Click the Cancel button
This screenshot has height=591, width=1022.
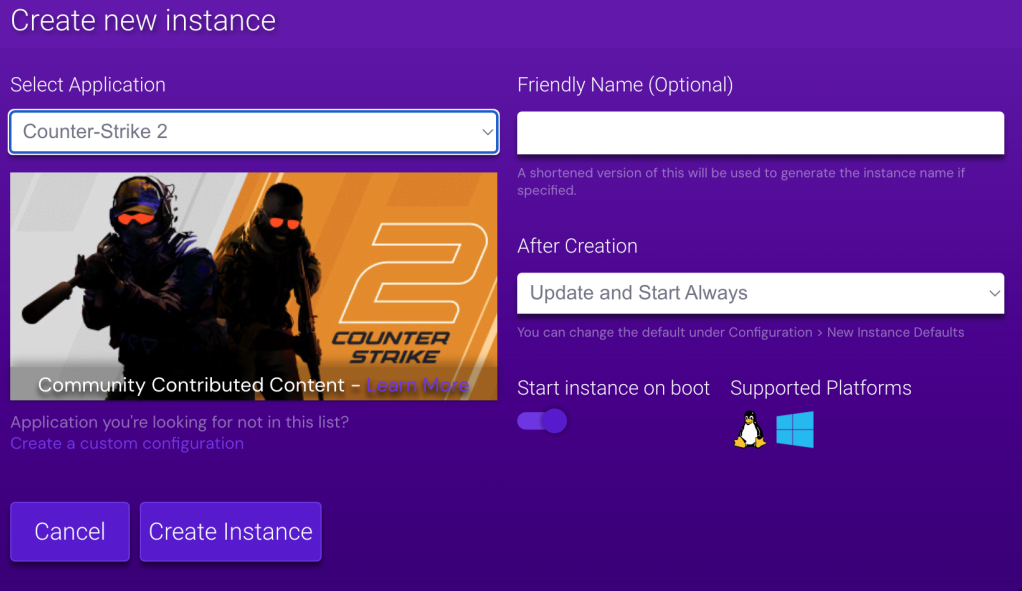70,532
